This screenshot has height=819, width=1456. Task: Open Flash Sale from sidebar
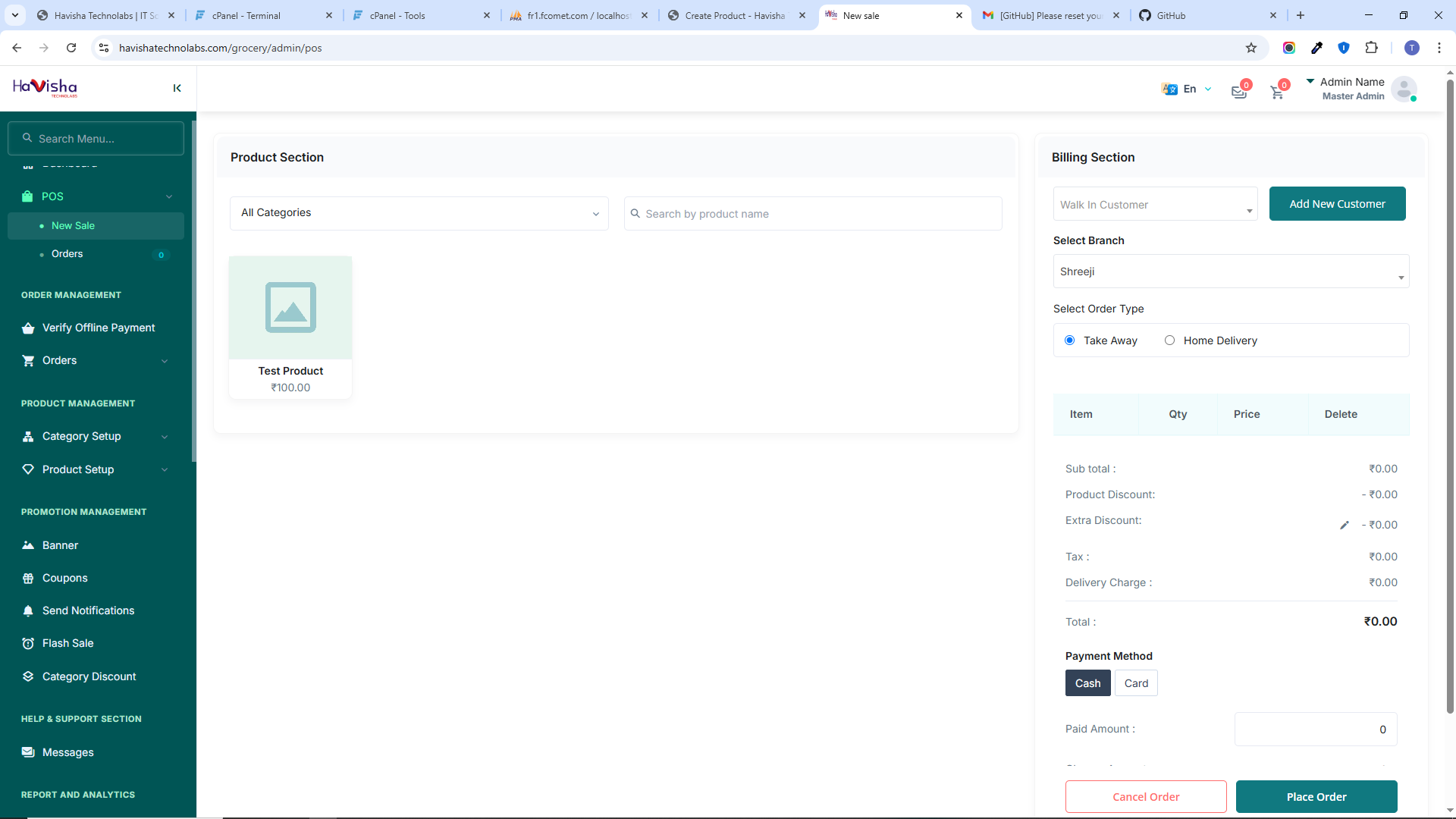67,643
